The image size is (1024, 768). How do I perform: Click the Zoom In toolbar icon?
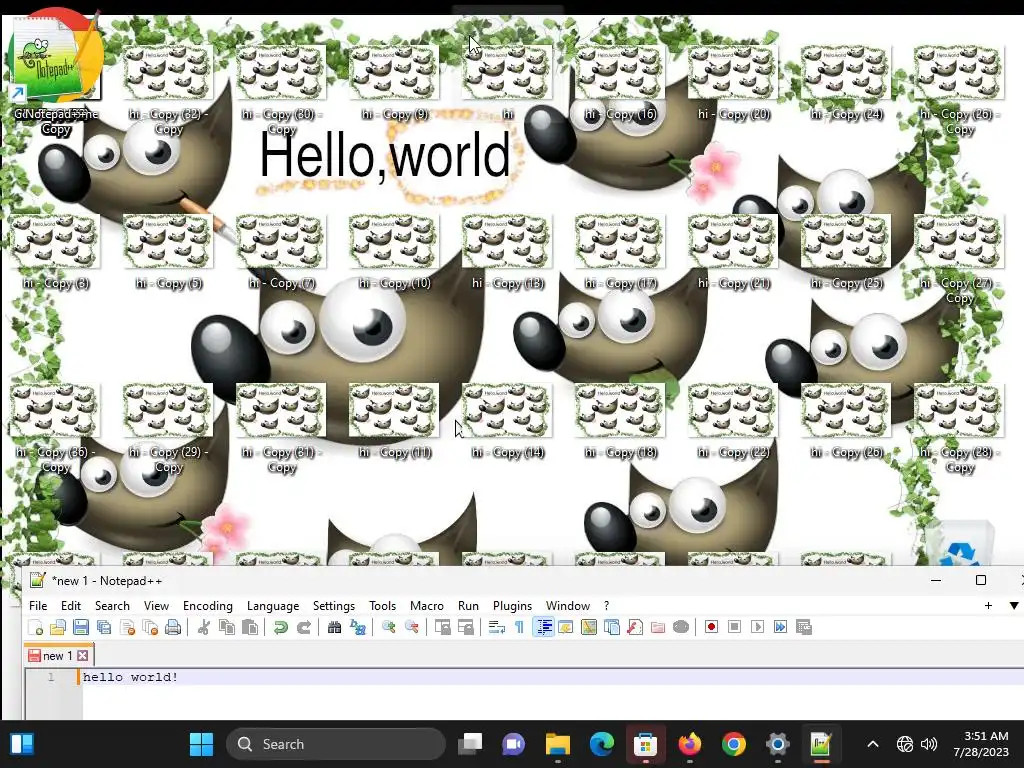[389, 628]
